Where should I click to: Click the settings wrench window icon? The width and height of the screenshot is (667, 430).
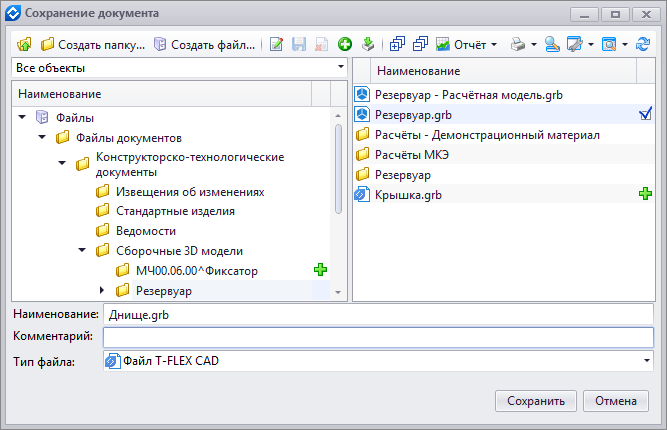[575, 44]
